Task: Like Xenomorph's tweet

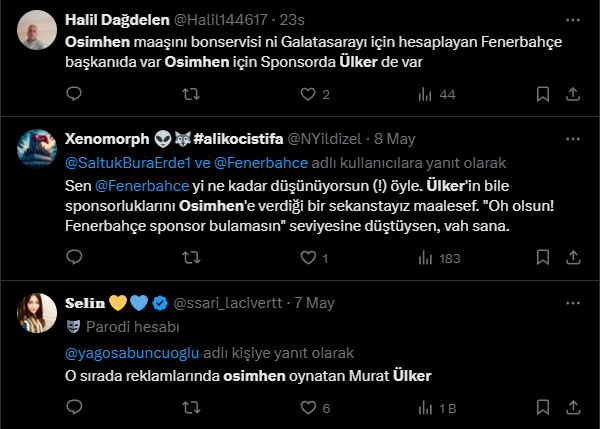Action: point(308,258)
